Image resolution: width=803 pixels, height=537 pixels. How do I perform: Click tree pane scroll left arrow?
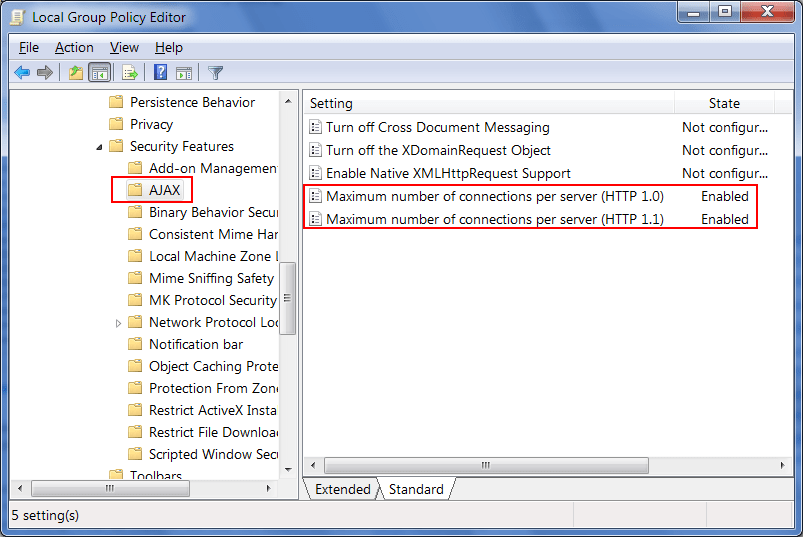pos(20,489)
